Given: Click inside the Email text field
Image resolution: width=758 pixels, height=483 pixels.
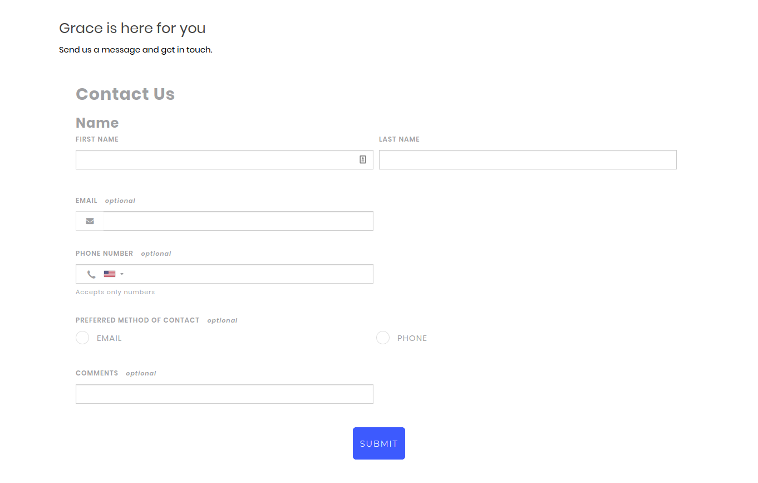Looking at the screenshot, I should 238,221.
